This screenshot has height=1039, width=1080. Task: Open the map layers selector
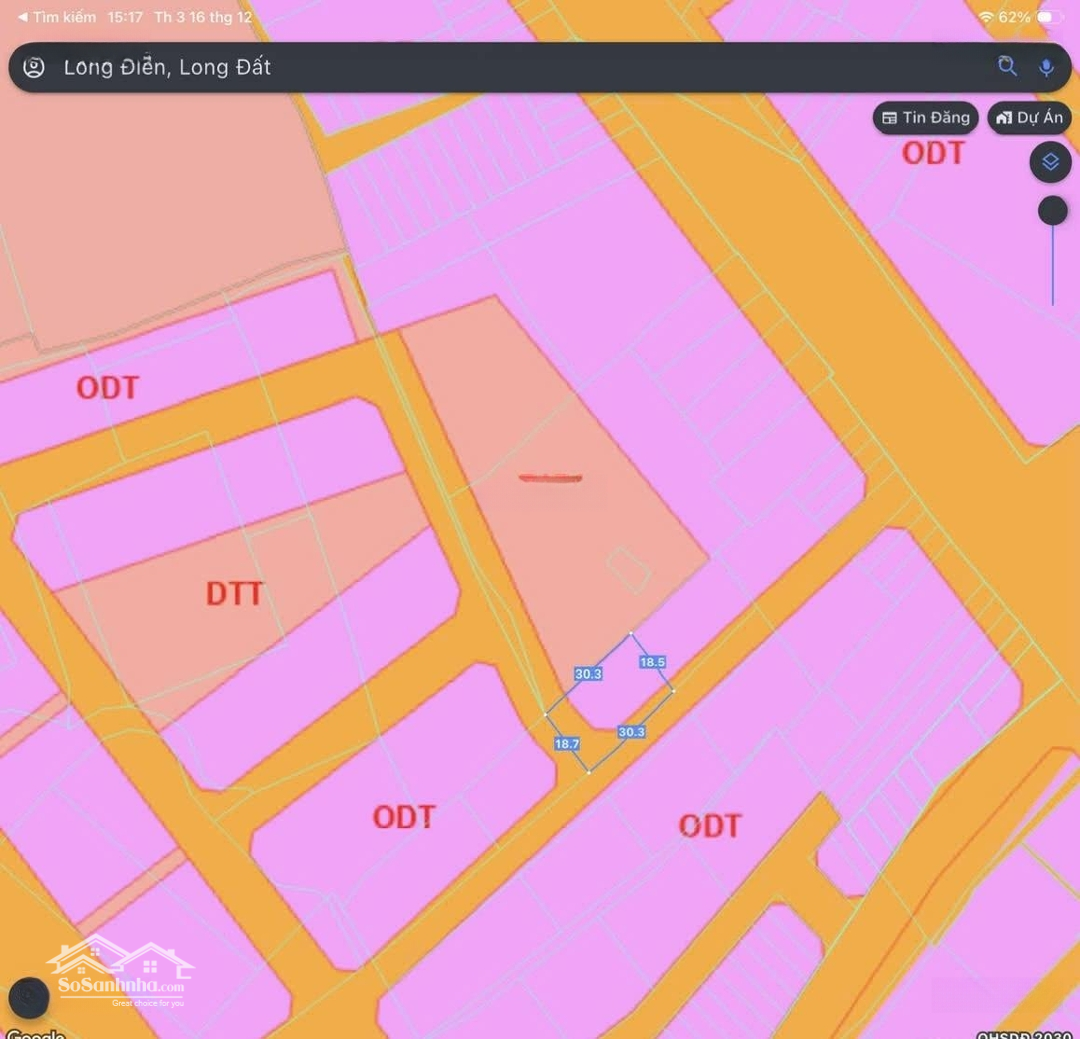click(1050, 162)
